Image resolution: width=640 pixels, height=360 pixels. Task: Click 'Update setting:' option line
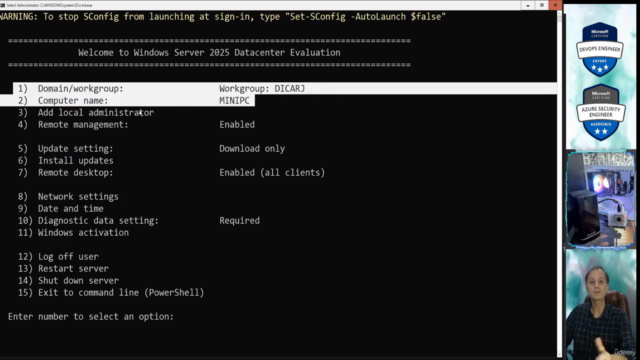(x=65, y=149)
